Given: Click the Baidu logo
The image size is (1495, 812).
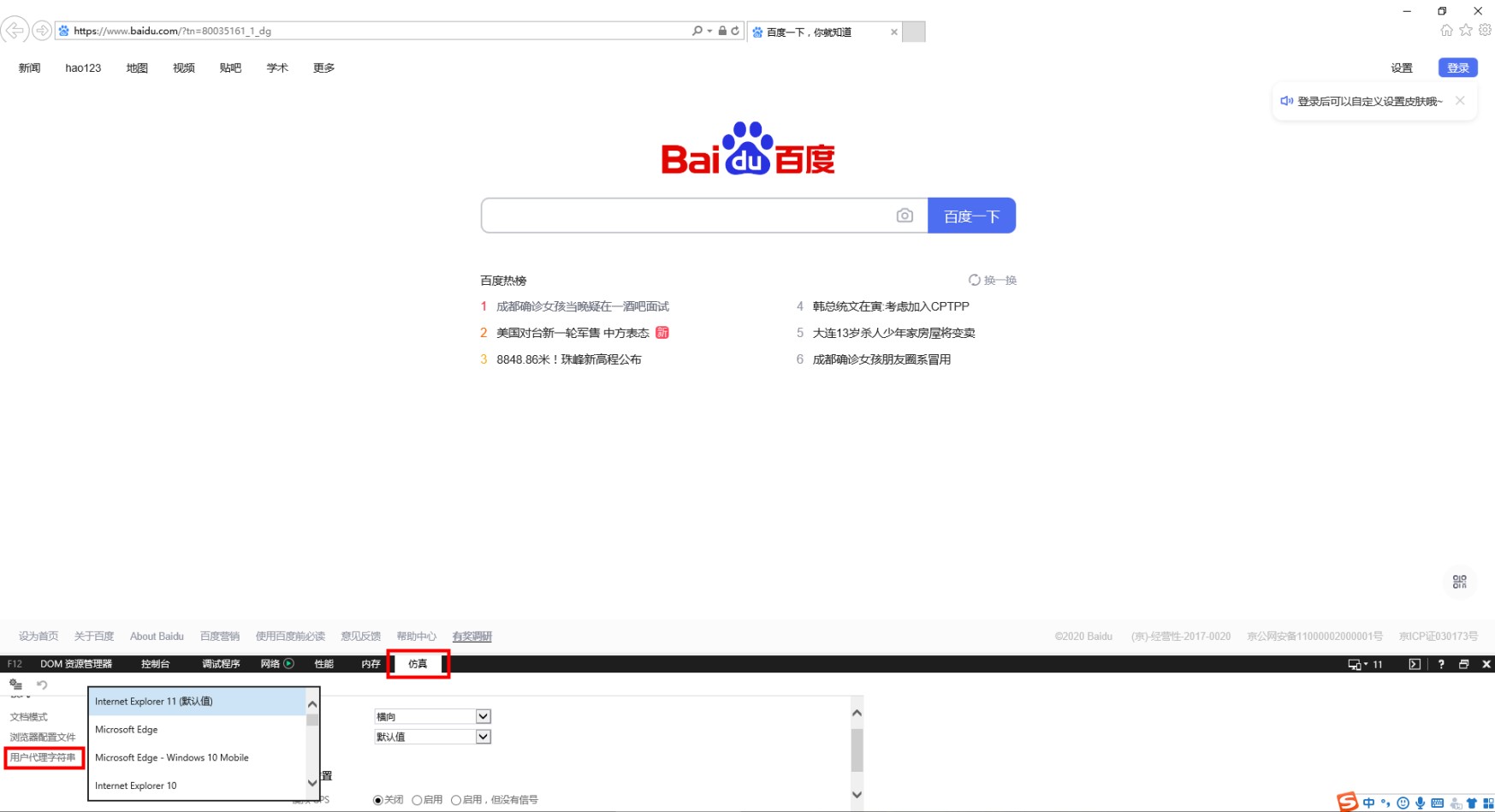Looking at the screenshot, I should 748,149.
